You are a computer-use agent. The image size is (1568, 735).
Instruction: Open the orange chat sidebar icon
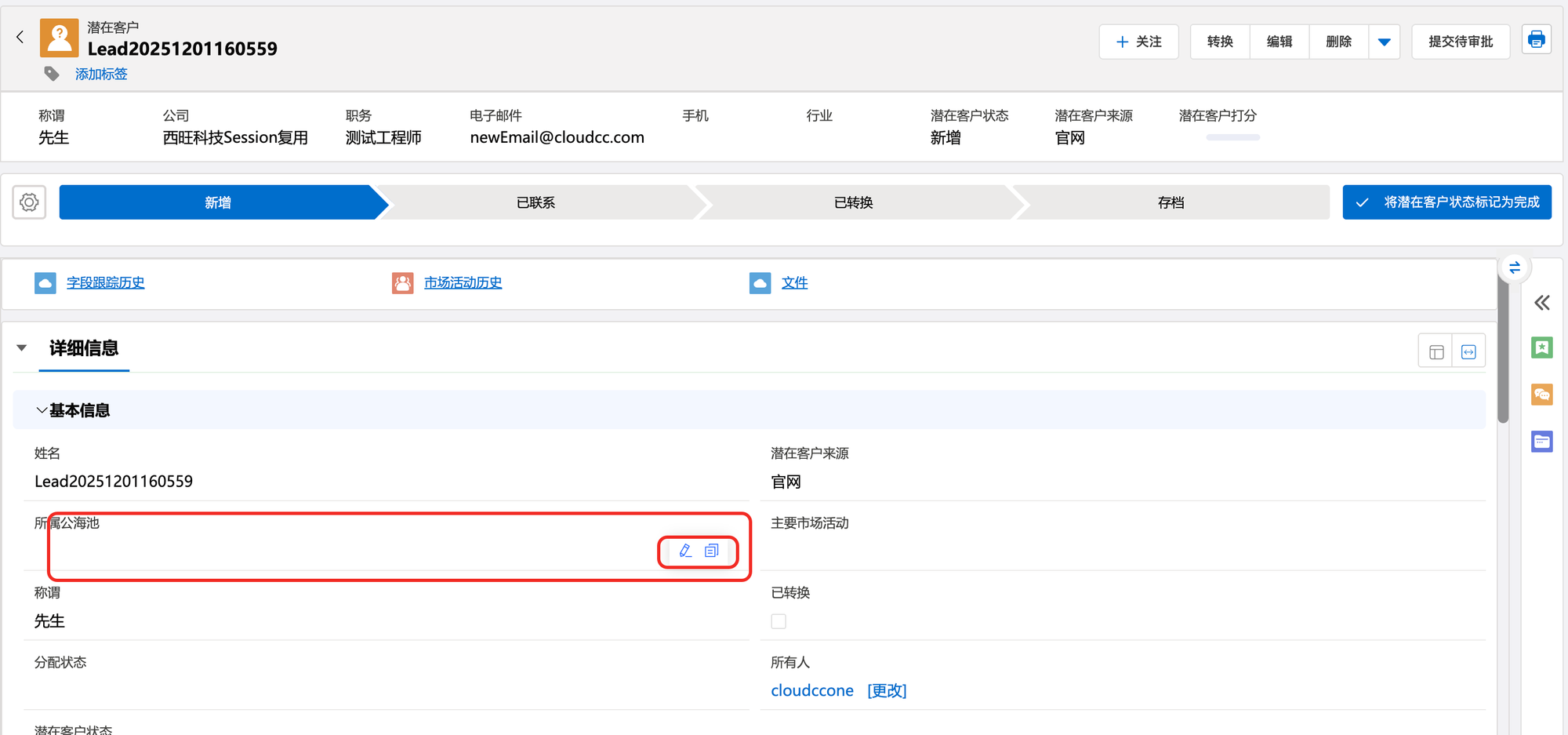coord(1541,395)
